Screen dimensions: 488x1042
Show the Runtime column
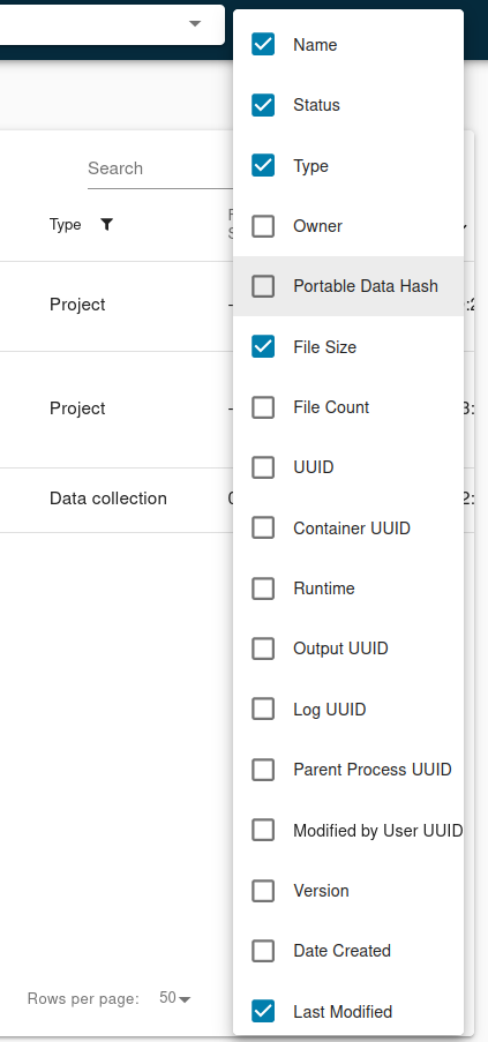point(263,589)
